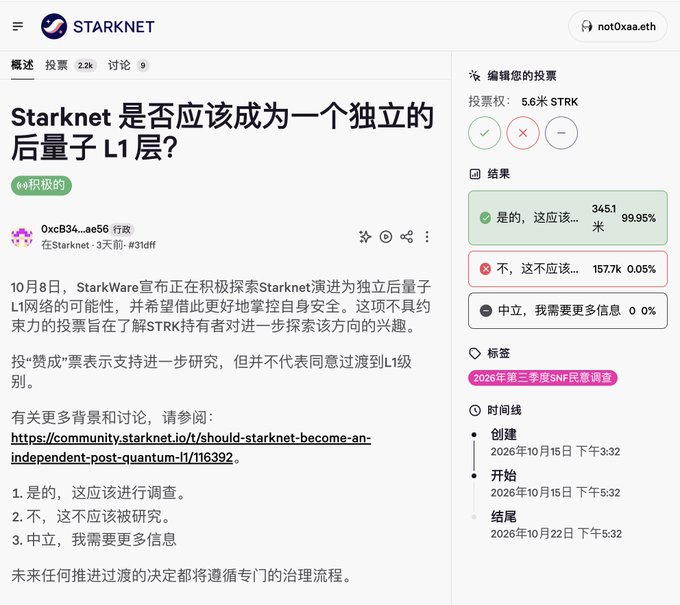Screen dimensions: 680x605
Task: Click the option text 1. 是的，这应该进行调查。
Action: (99, 493)
